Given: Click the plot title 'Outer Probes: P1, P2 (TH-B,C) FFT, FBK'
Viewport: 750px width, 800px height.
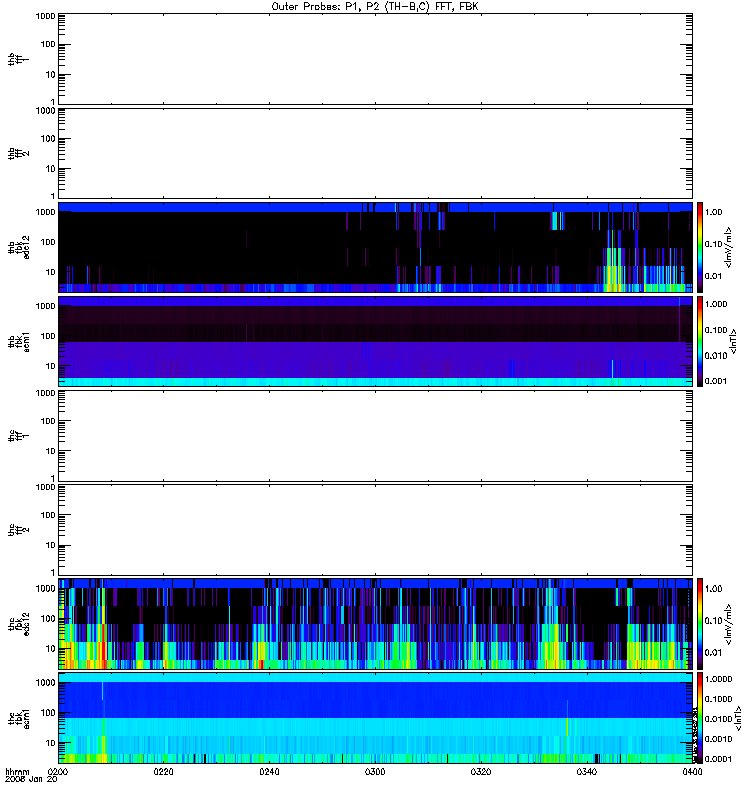Looking at the screenshot, I should click(x=375, y=7).
